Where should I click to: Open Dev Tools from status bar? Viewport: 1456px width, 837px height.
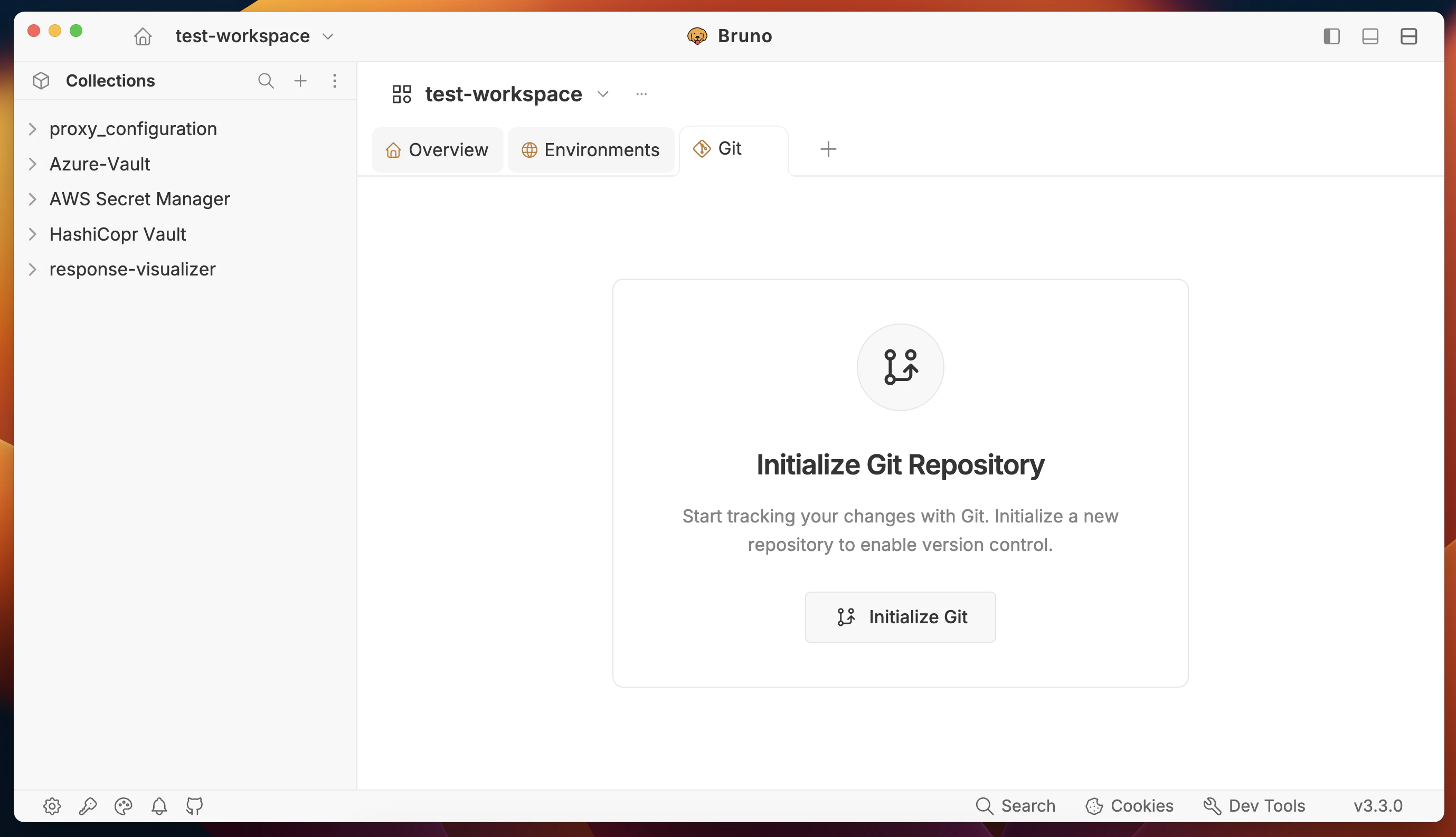point(1254,806)
